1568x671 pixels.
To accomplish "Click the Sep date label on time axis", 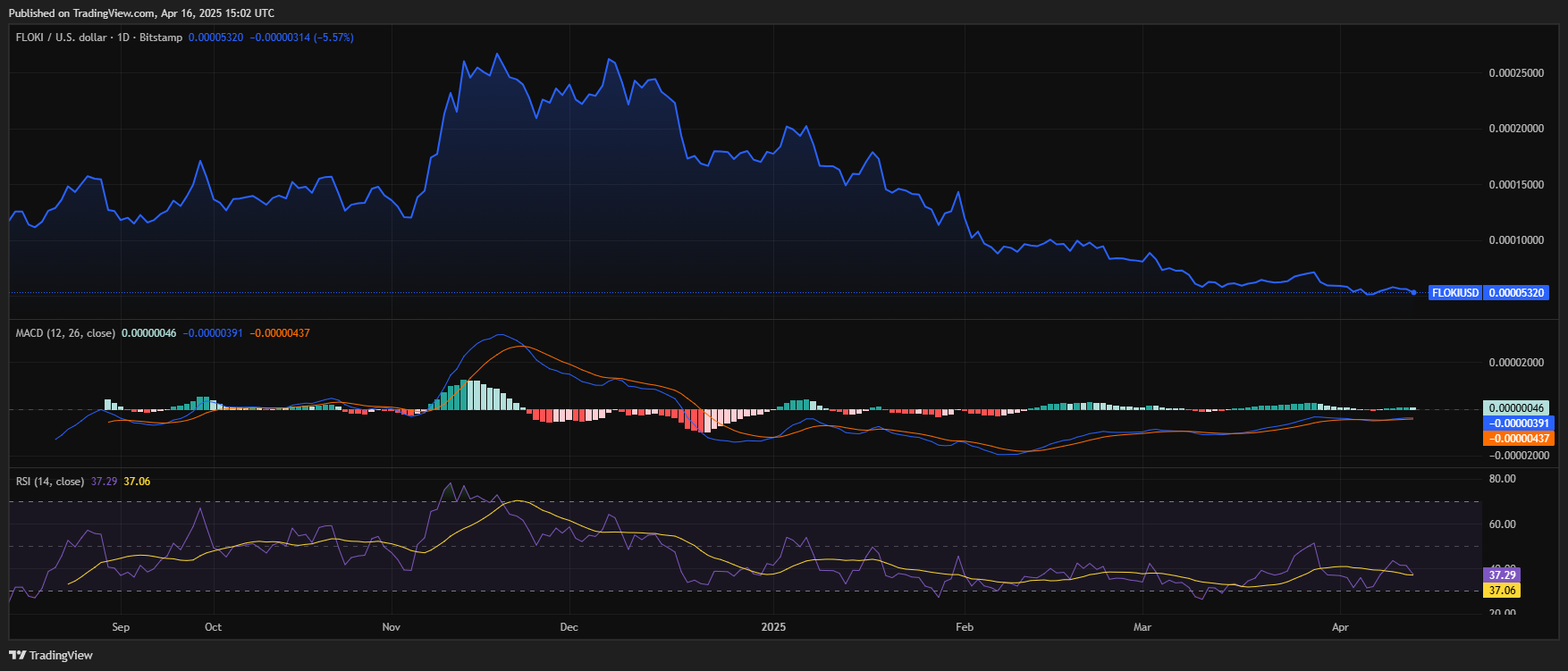I will click(x=121, y=627).
